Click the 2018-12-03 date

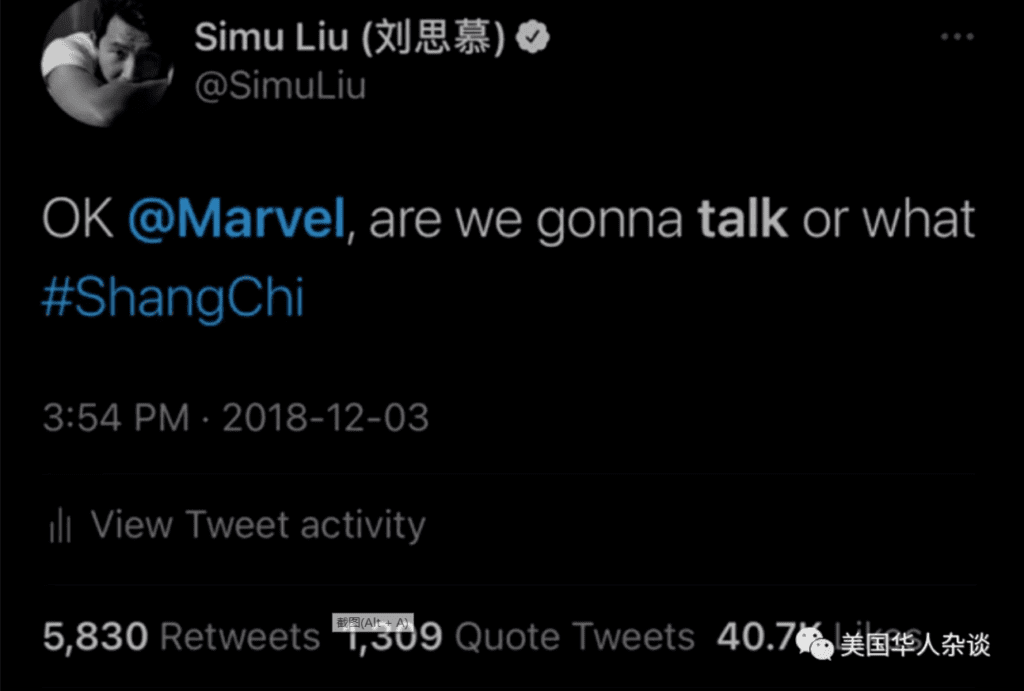click(x=325, y=417)
